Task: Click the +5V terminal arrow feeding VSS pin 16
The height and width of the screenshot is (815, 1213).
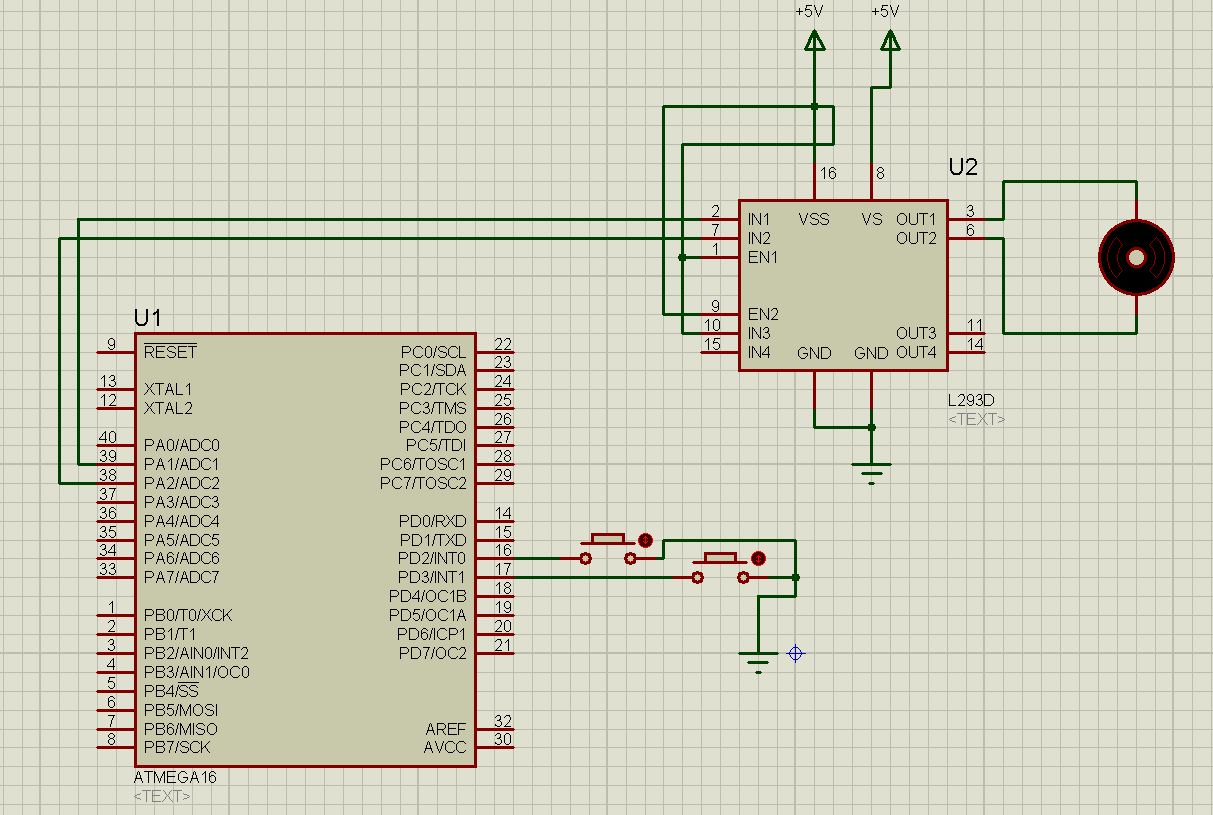Action: pyautogui.click(x=815, y=40)
